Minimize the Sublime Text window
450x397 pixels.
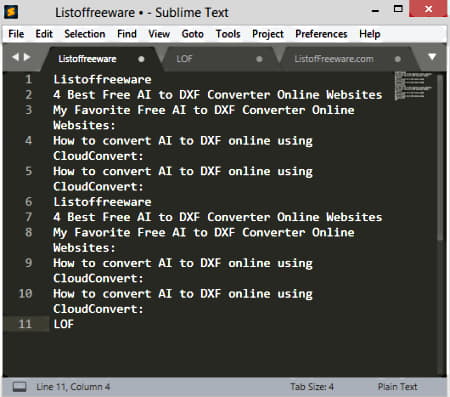pyautogui.click(x=375, y=11)
